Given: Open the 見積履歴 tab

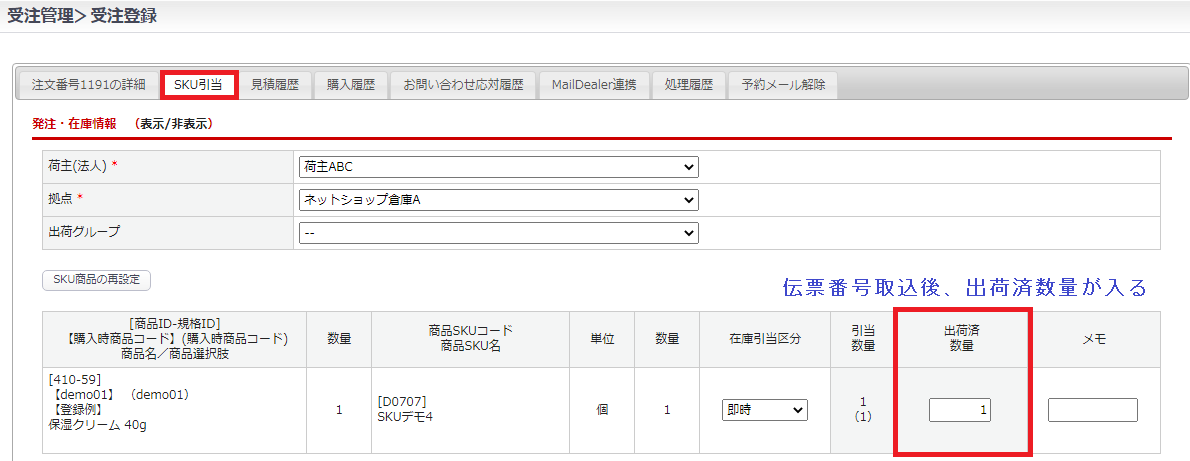Looking at the screenshot, I should 274,85.
